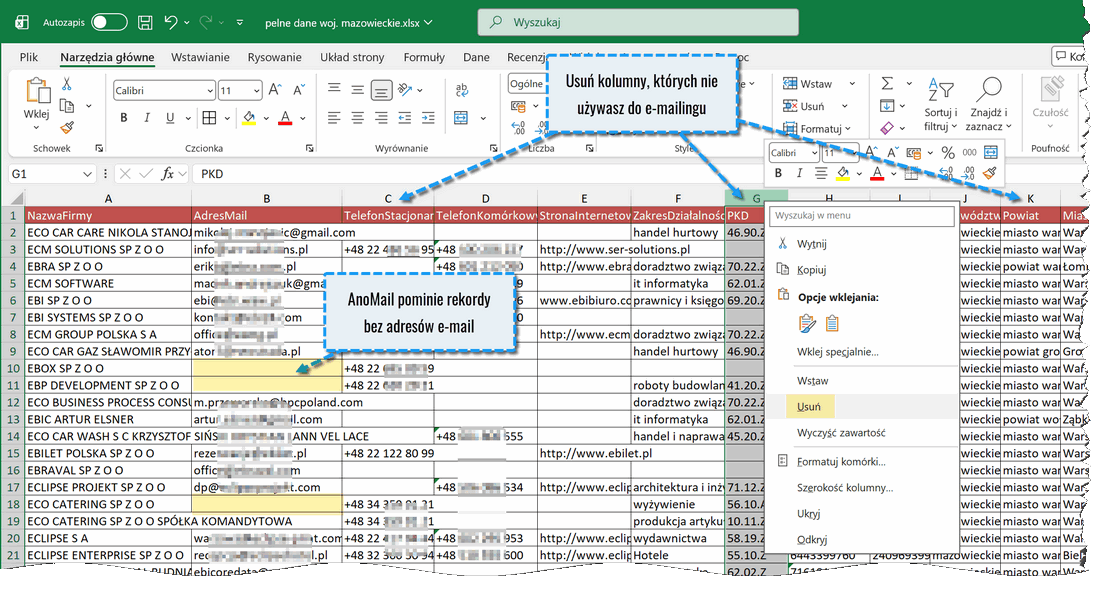Open the font size 11 dropdown

coord(256,90)
